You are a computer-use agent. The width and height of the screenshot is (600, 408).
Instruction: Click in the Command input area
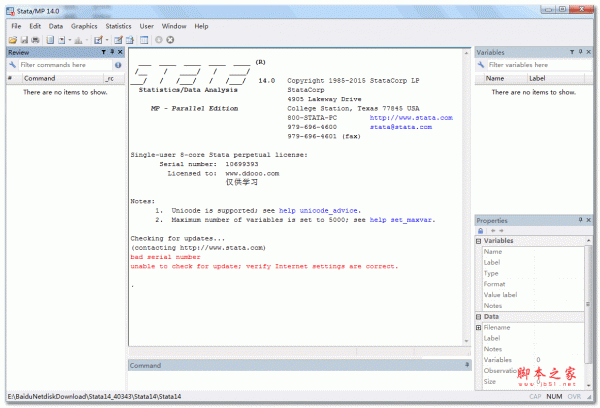click(x=299, y=380)
